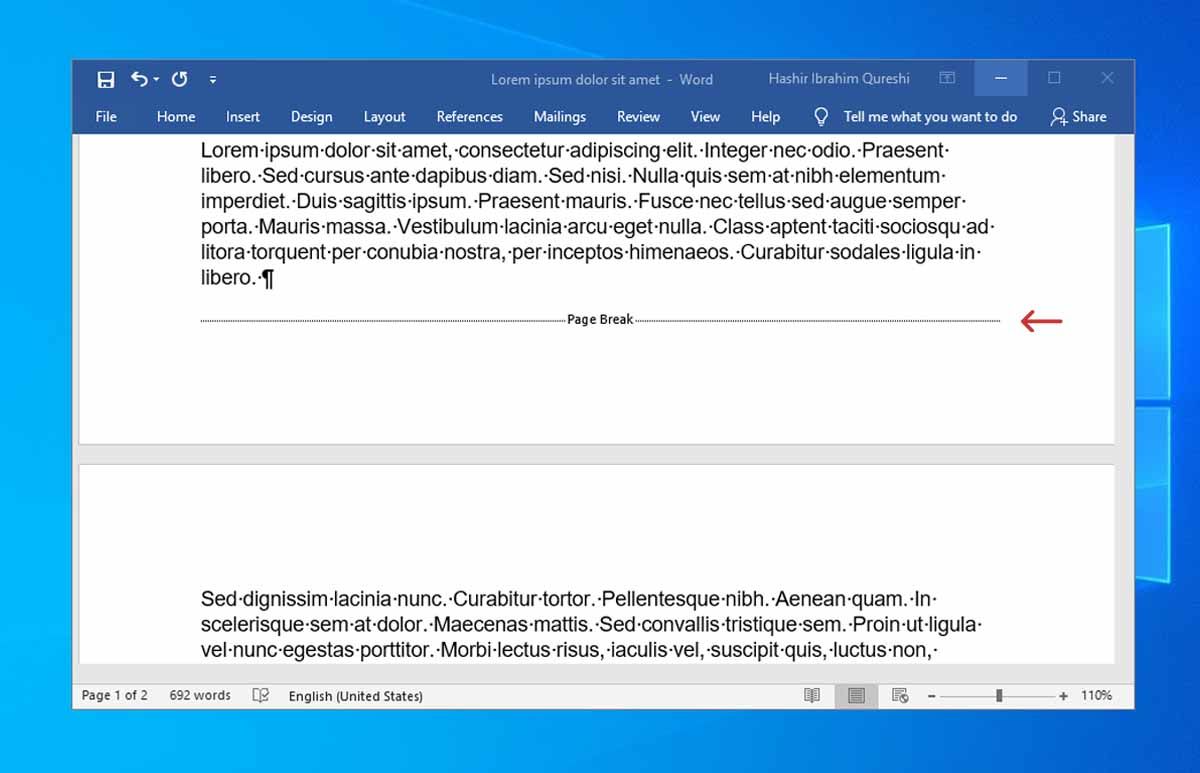The height and width of the screenshot is (773, 1200).
Task: Open the Design ribbon tab
Action: coord(311,117)
